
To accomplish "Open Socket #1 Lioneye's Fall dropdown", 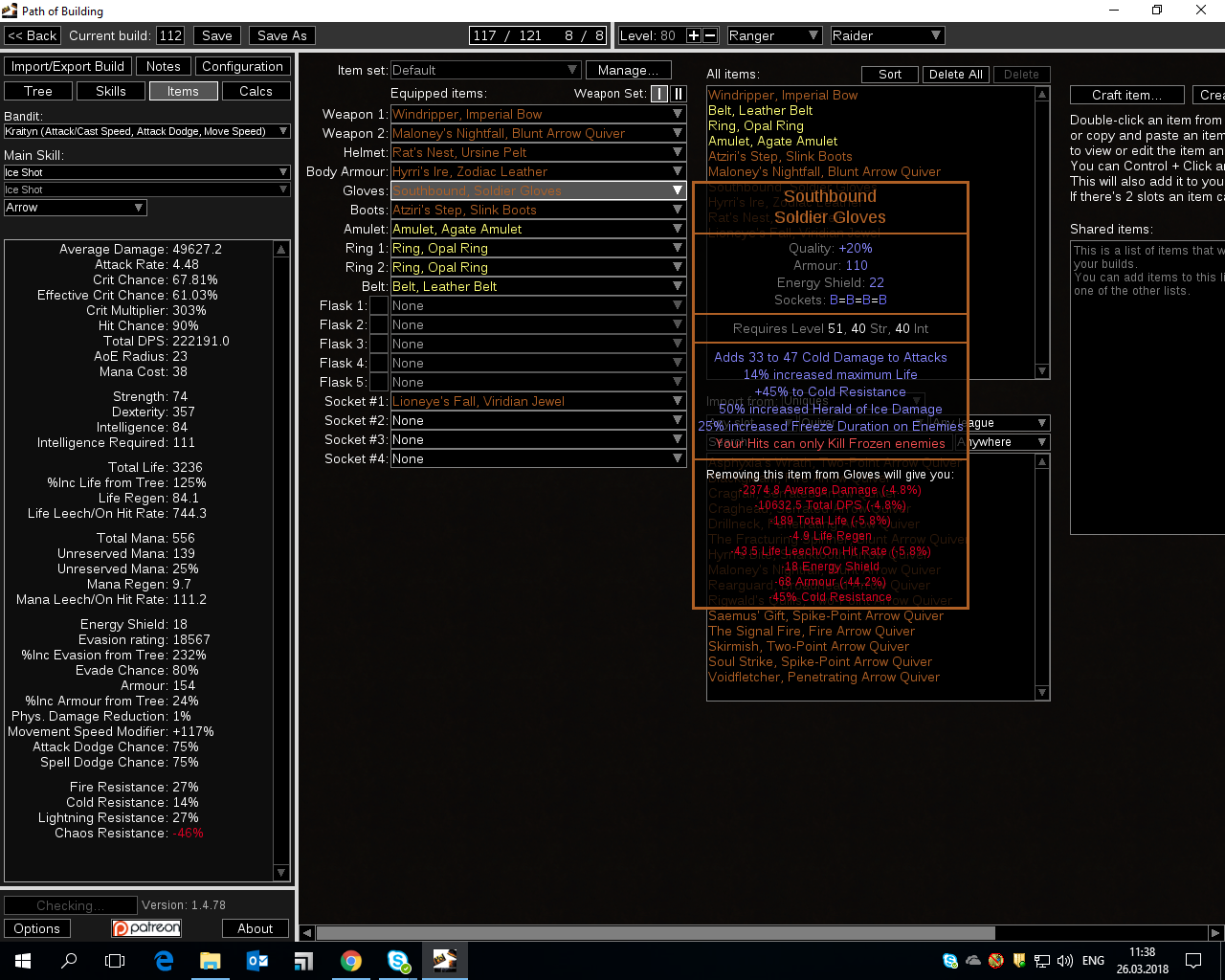I will [538, 401].
